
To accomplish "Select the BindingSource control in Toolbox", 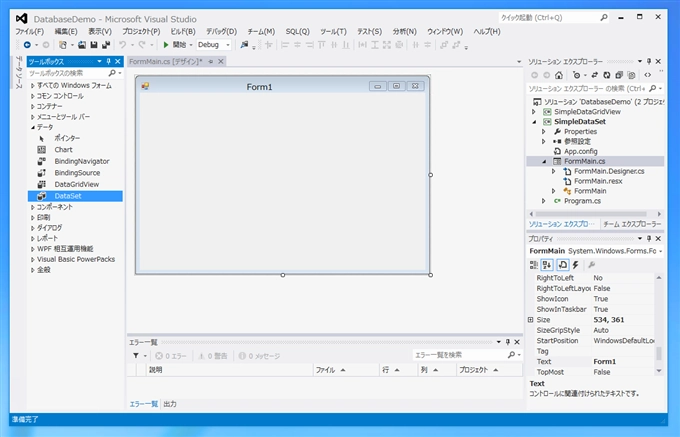I will tap(77, 173).
